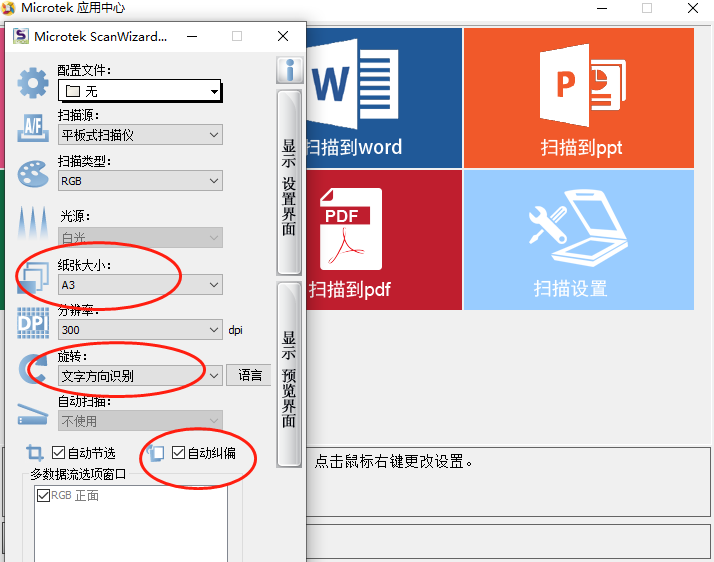714x562 pixels.
Task: Open the 扫描类型 dropdown RGB
Action: (x=140, y=181)
